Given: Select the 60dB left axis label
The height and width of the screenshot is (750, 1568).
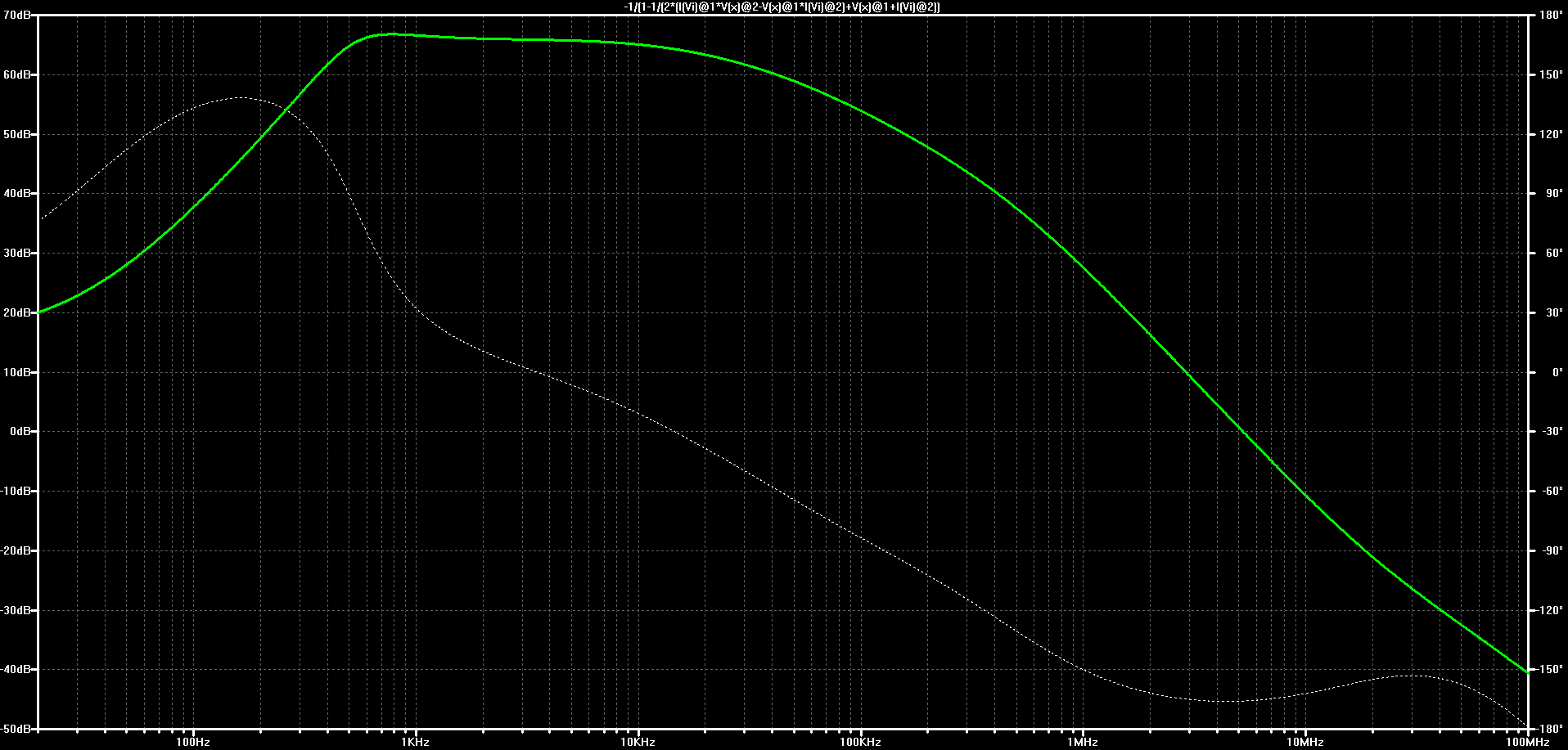Looking at the screenshot, I should point(16,74).
